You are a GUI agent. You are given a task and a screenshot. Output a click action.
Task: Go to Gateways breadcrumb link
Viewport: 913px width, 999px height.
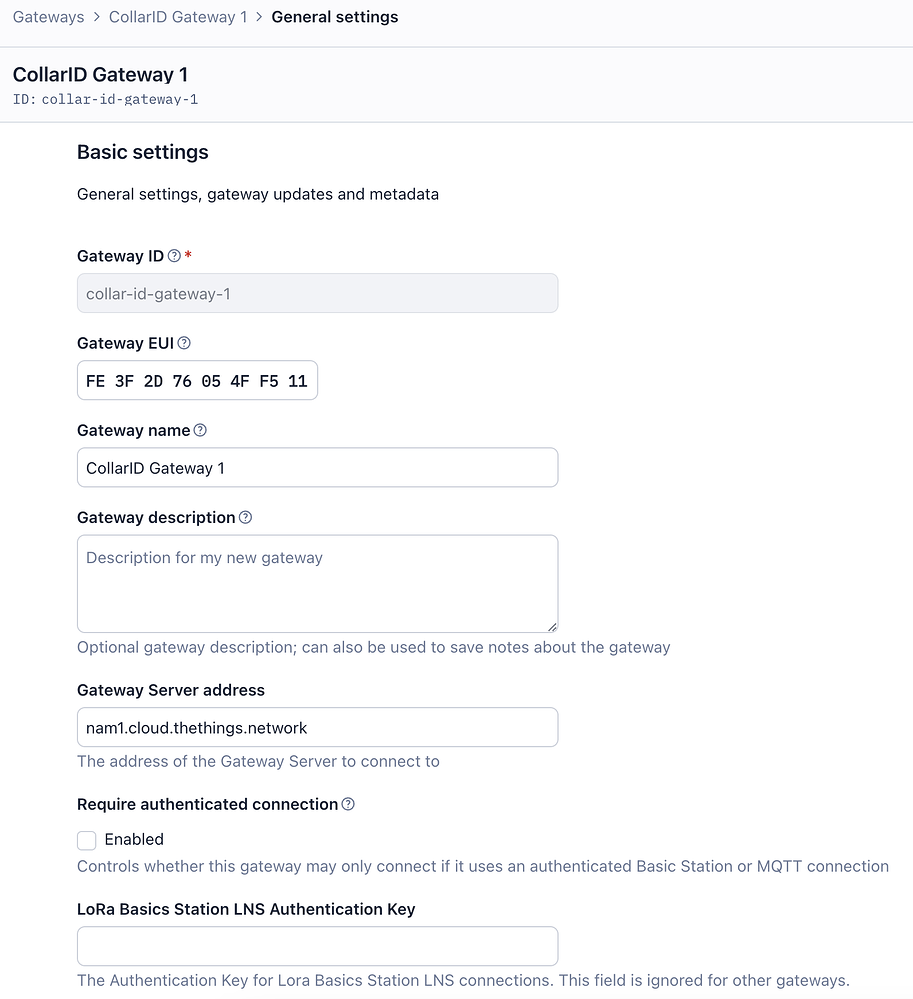click(x=48, y=17)
